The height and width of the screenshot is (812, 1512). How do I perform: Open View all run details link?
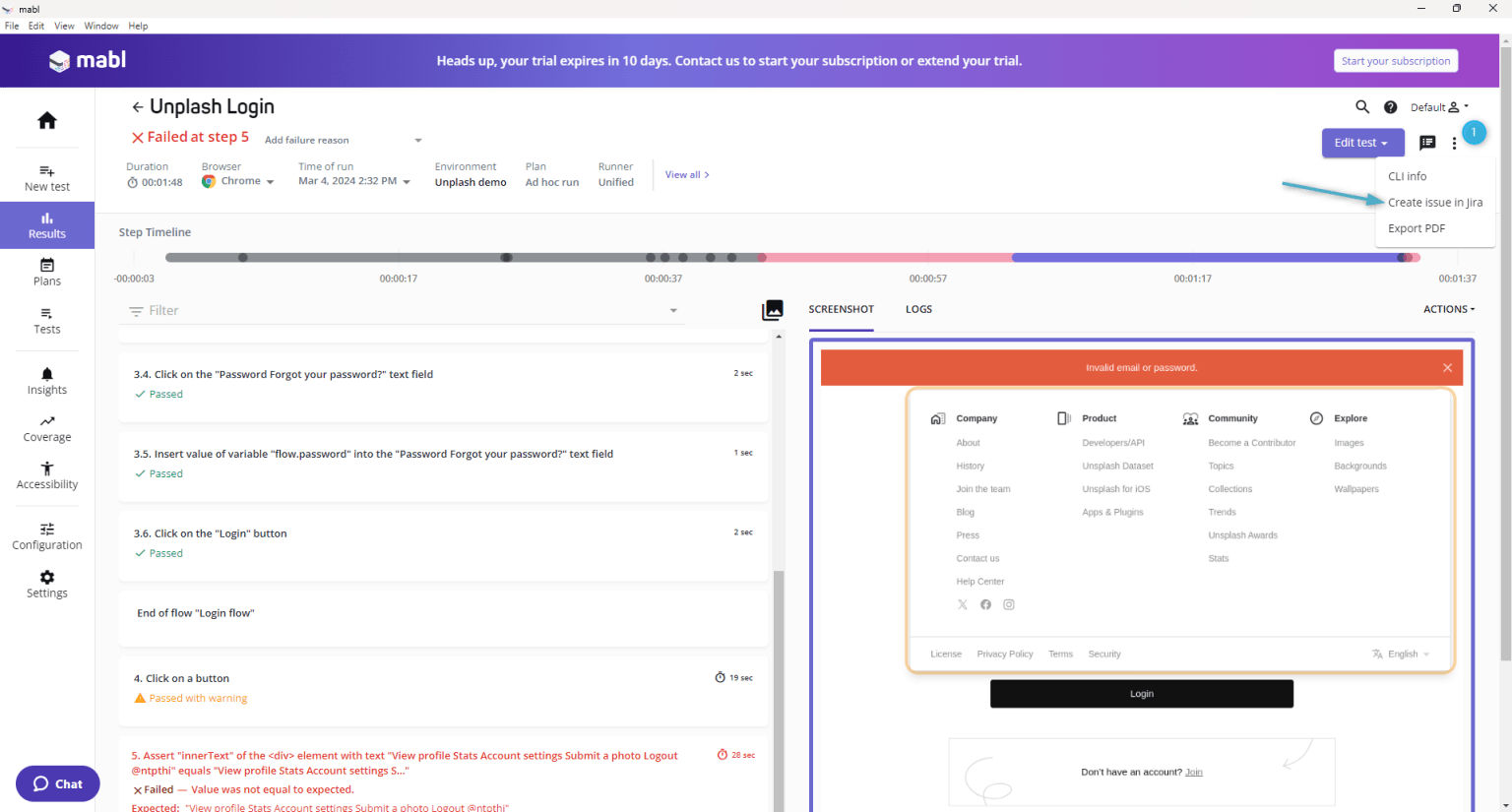click(683, 174)
